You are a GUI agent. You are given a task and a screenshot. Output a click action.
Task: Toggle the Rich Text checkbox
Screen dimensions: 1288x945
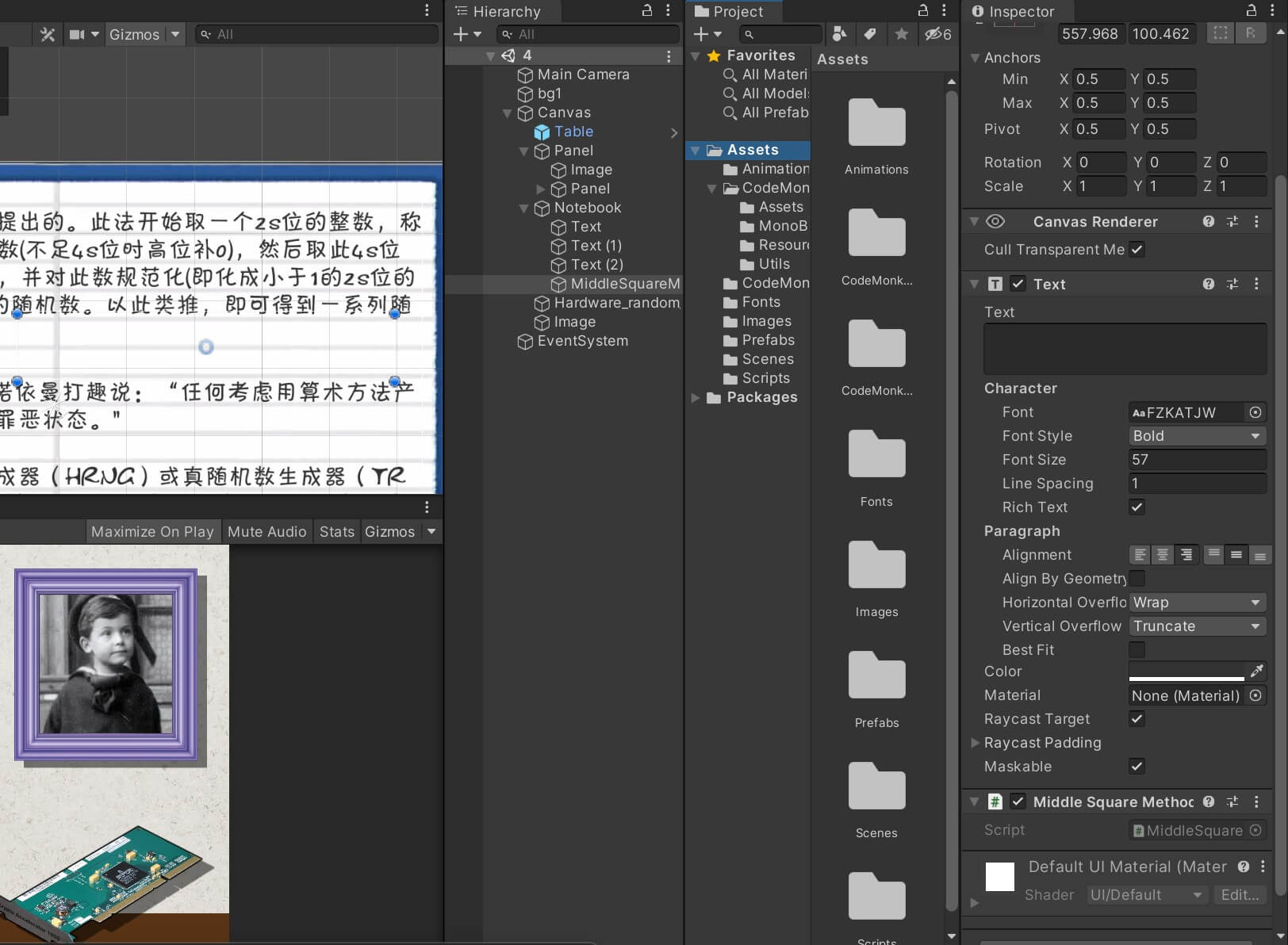[x=1137, y=507]
